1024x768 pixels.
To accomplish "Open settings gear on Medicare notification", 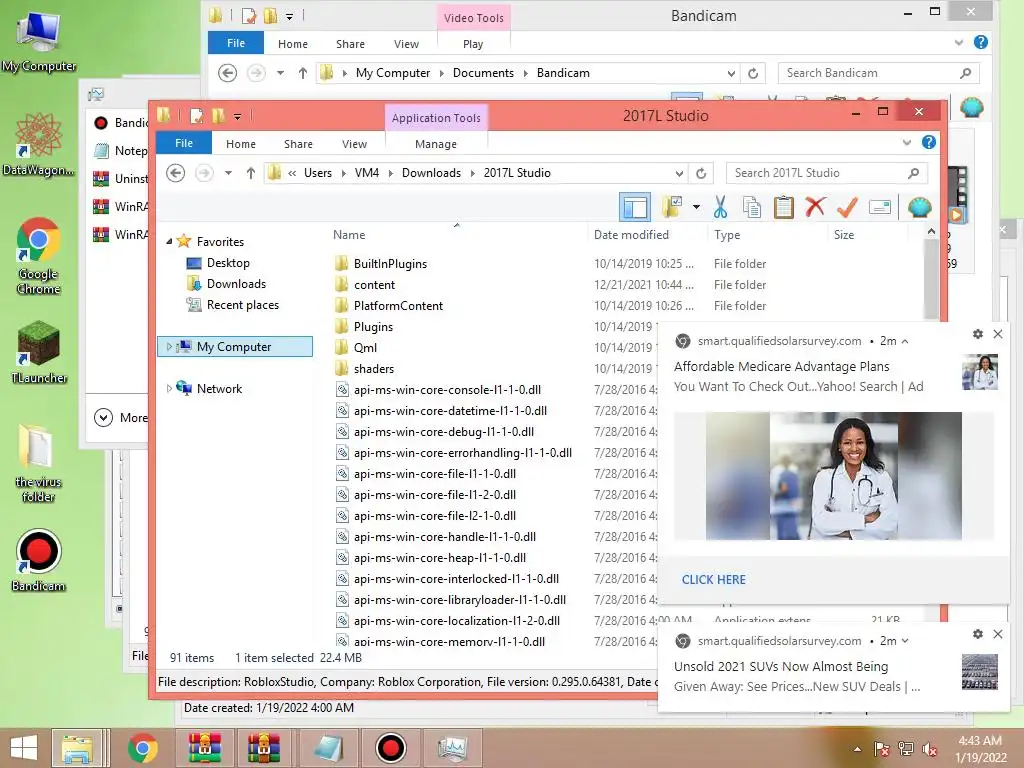I will pos(978,334).
